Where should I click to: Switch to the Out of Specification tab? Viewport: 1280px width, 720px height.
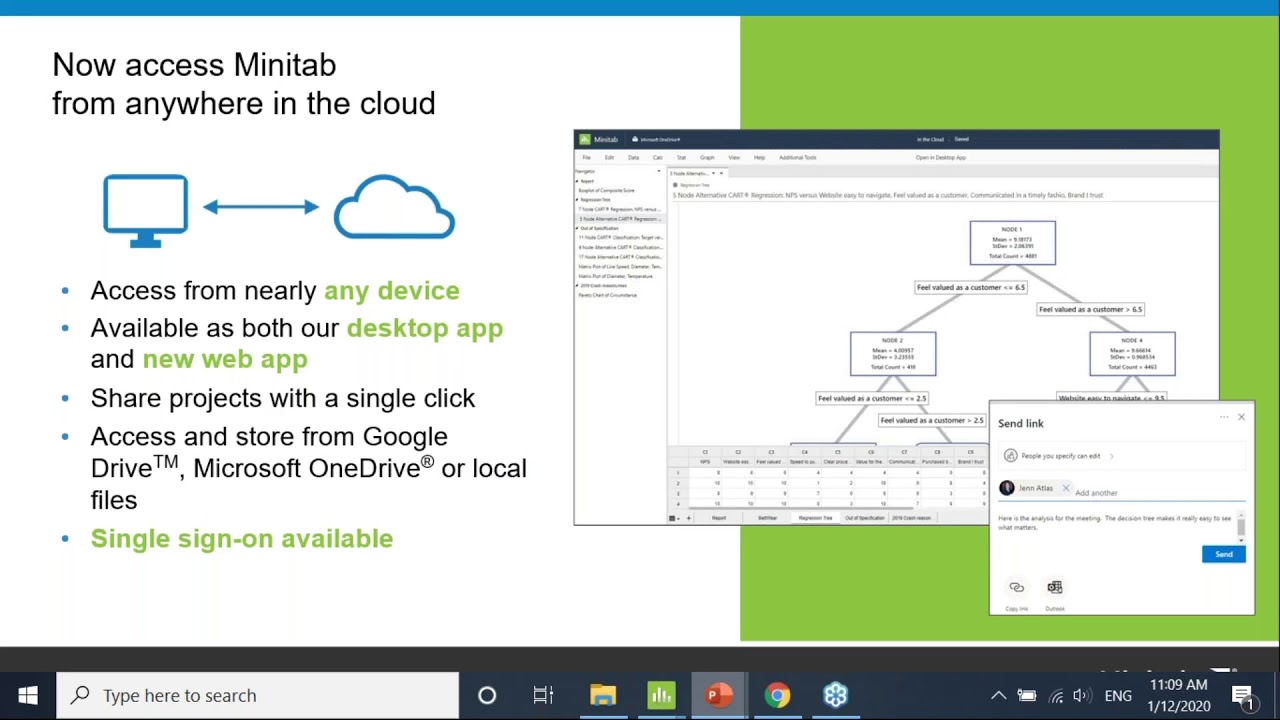pos(864,518)
